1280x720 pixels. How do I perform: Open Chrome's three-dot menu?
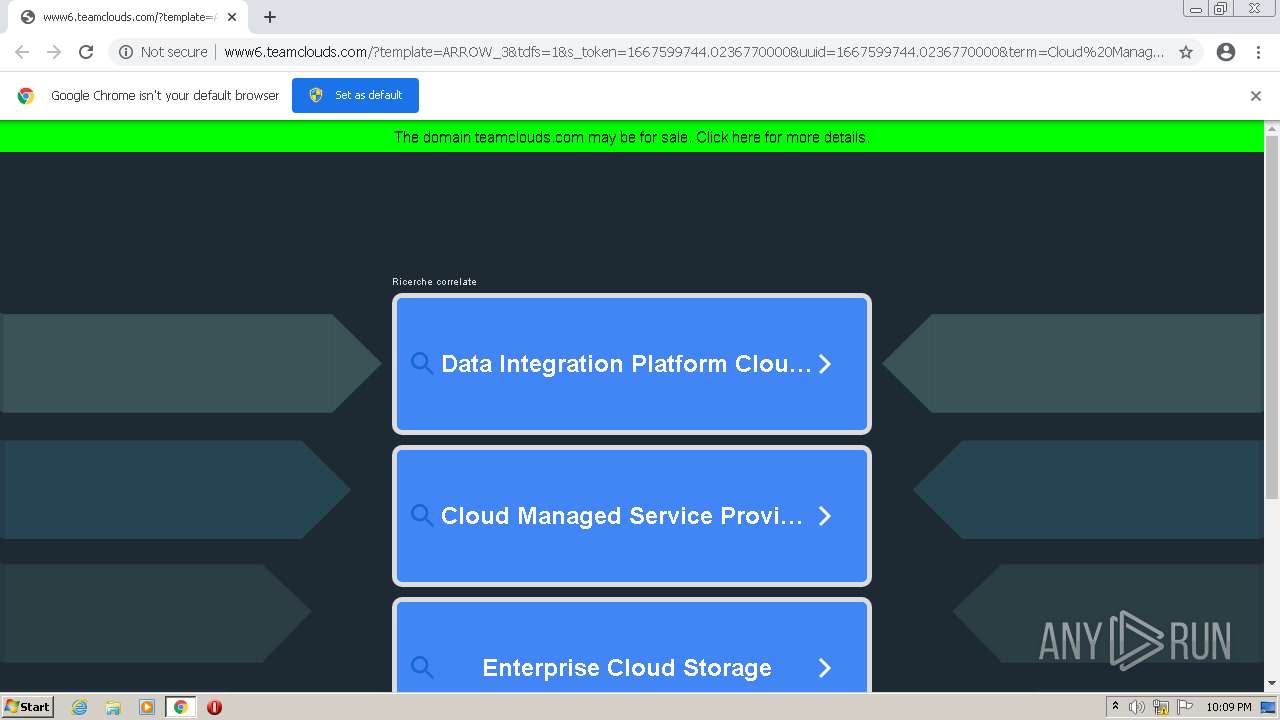[1259, 52]
